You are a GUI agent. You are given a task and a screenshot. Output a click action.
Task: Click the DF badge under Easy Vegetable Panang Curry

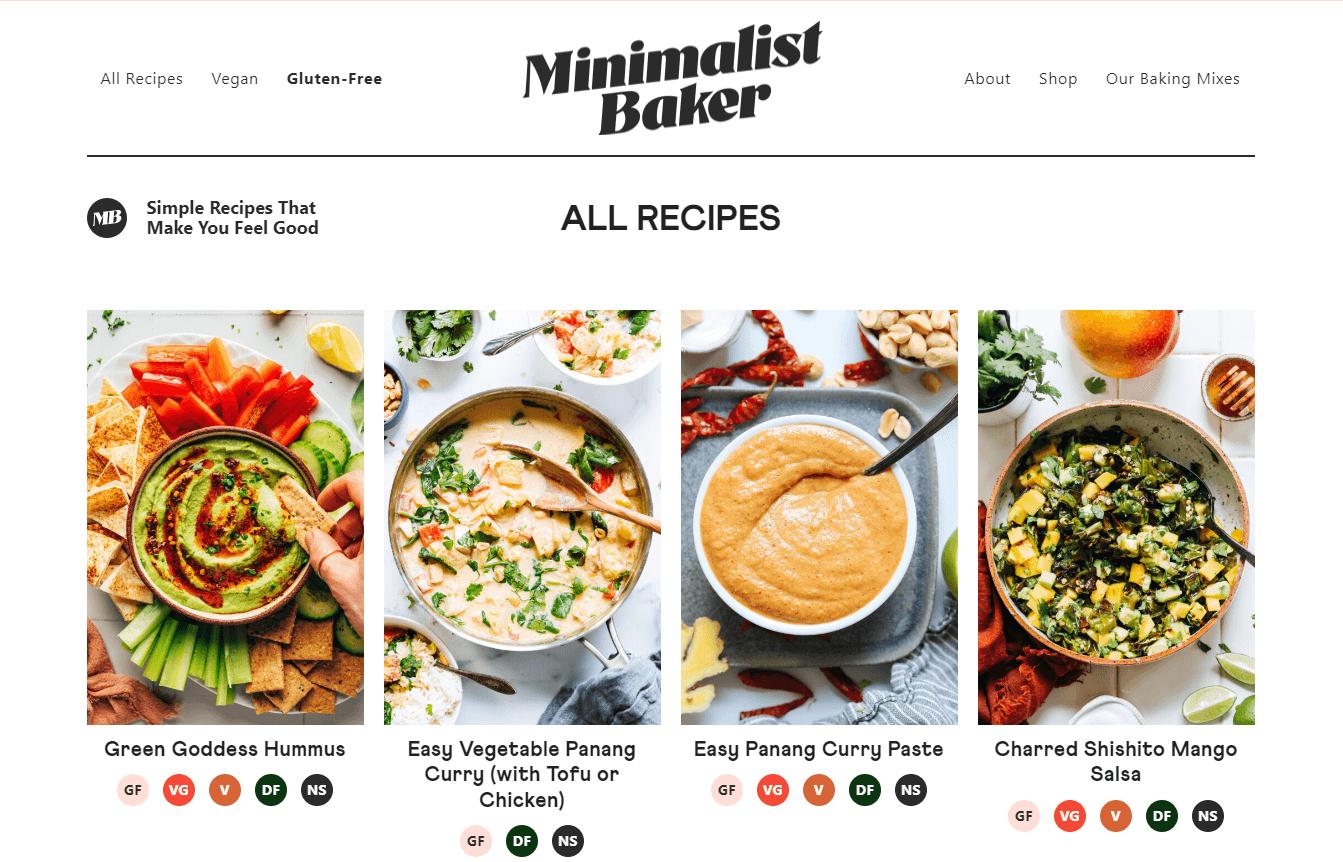point(522,841)
